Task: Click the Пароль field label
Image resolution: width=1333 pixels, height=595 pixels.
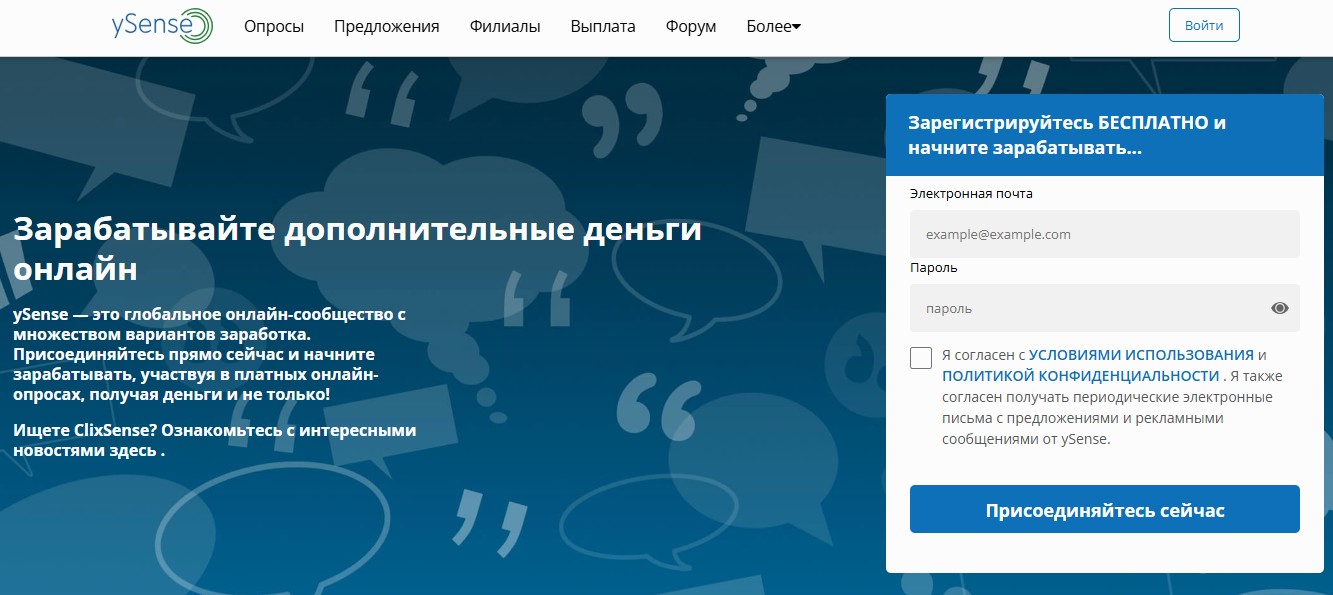Action: click(934, 268)
